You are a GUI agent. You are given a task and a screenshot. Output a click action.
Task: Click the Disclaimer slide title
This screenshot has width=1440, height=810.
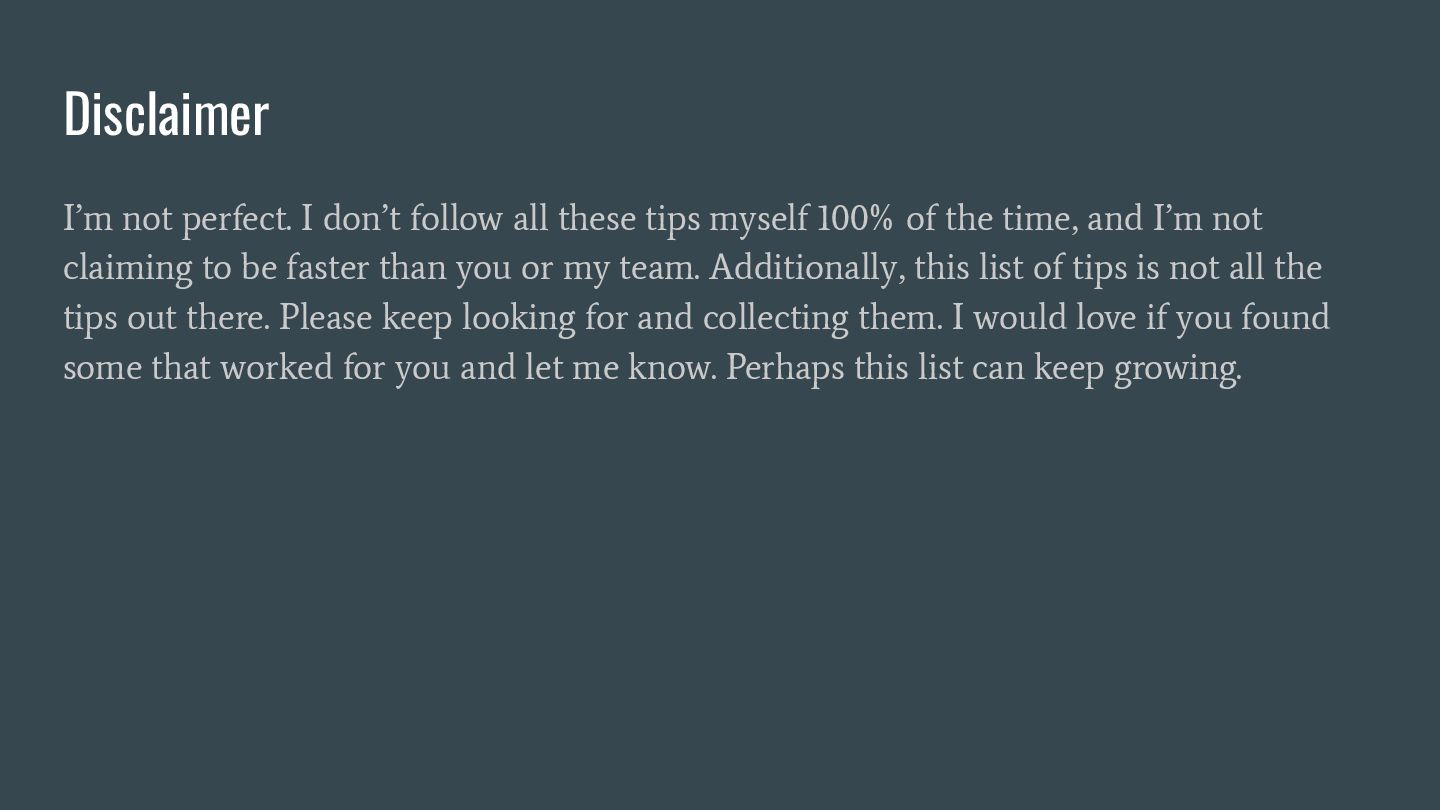166,113
